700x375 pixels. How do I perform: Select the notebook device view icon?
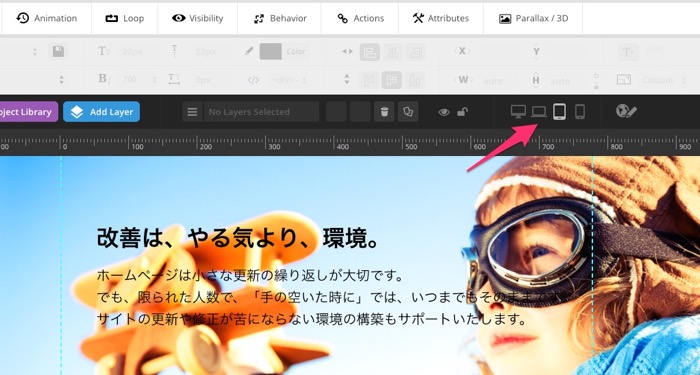tap(539, 112)
